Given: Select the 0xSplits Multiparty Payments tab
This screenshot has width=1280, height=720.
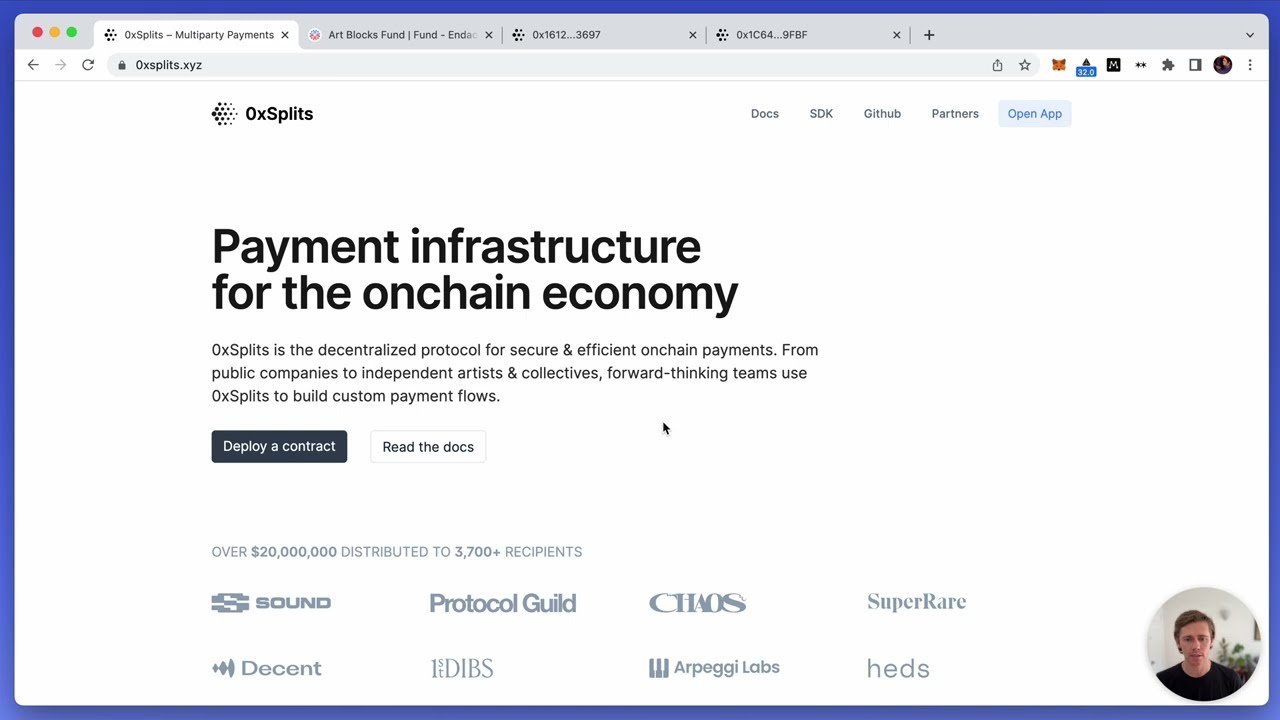Looking at the screenshot, I should (x=196, y=35).
